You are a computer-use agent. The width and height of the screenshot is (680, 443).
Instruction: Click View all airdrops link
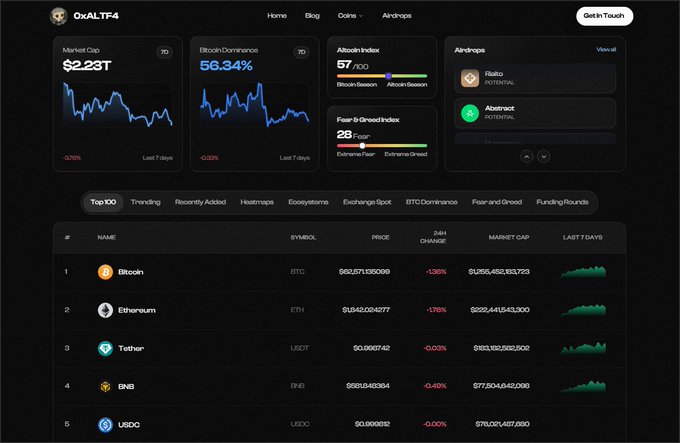[606, 49]
